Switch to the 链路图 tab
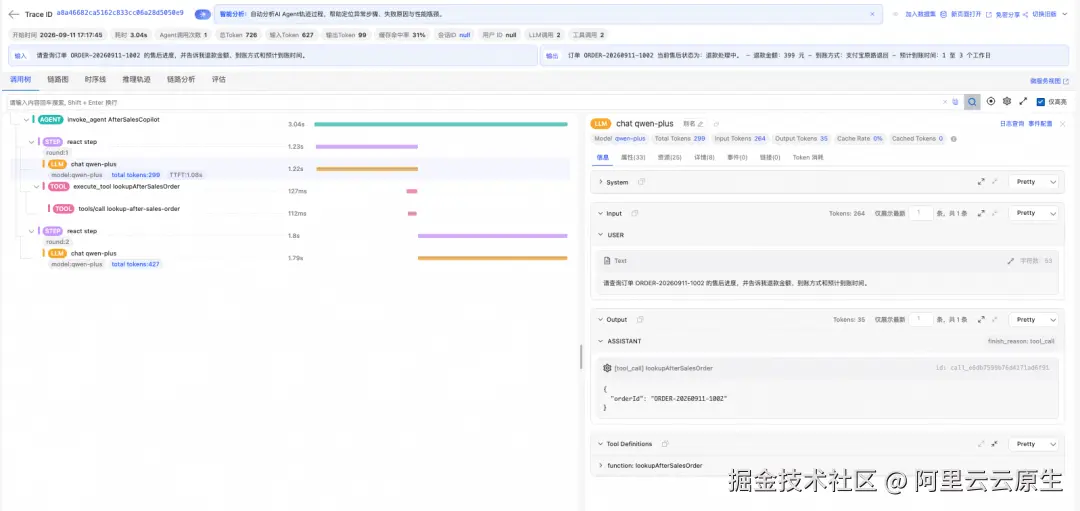1080x511 pixels. pyautogui.click(x=58, y=79)
